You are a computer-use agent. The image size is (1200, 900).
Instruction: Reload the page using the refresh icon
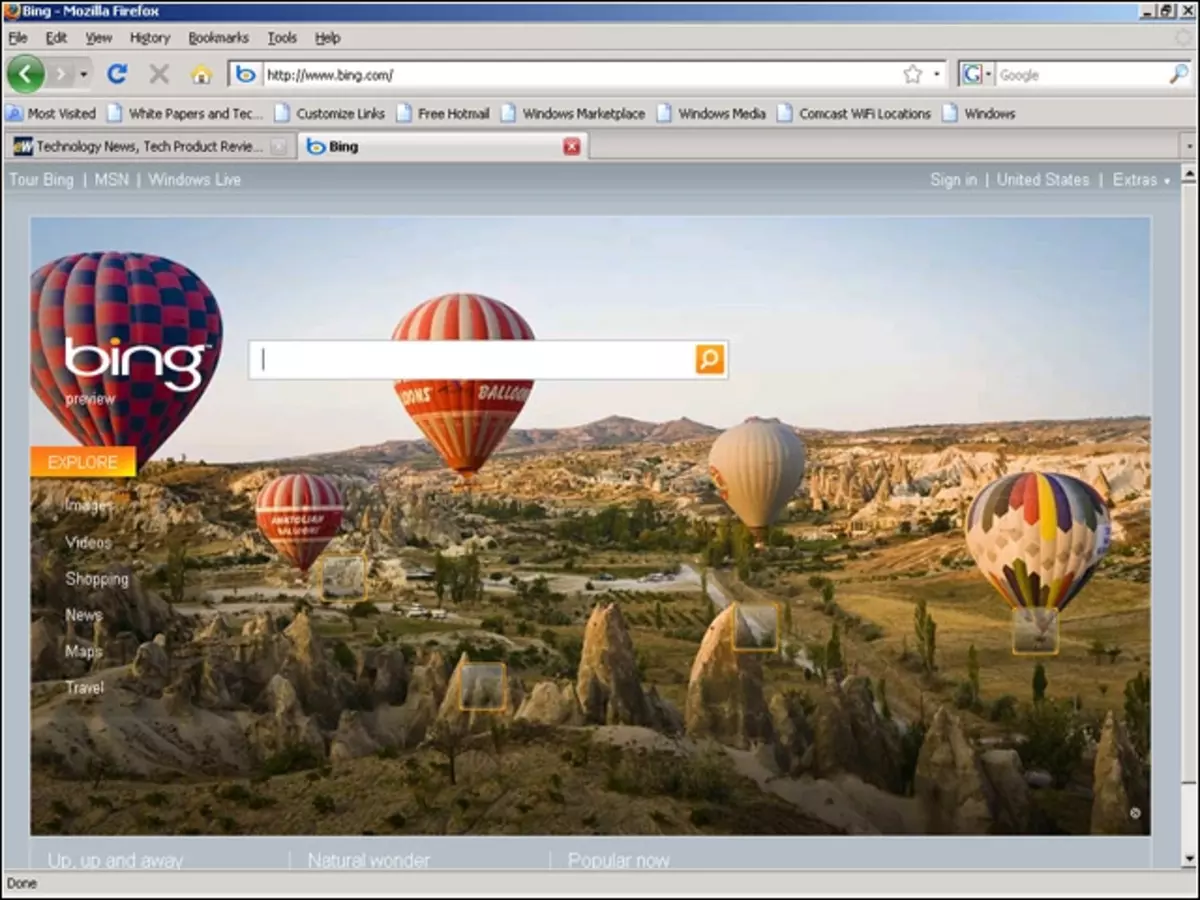coord(118,73)
